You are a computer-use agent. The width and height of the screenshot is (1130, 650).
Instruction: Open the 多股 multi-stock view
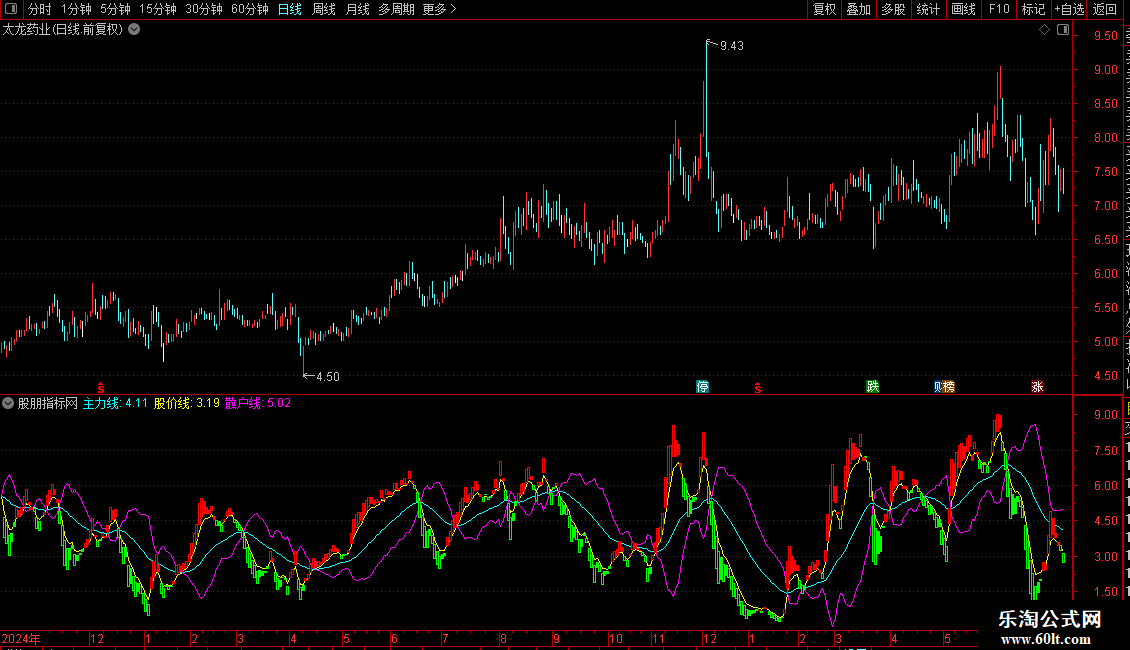click(x=893, y=9)
